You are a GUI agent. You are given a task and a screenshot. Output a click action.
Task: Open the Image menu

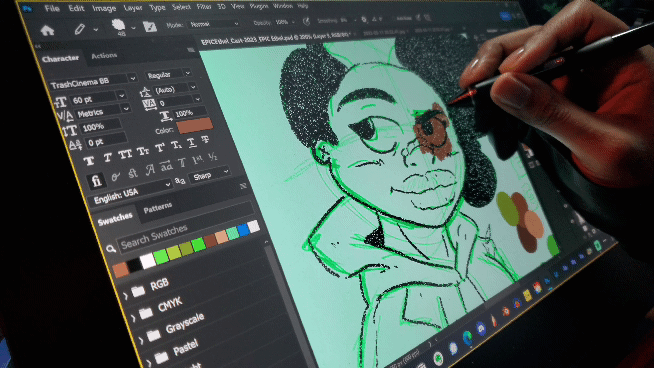pos(104,8)
